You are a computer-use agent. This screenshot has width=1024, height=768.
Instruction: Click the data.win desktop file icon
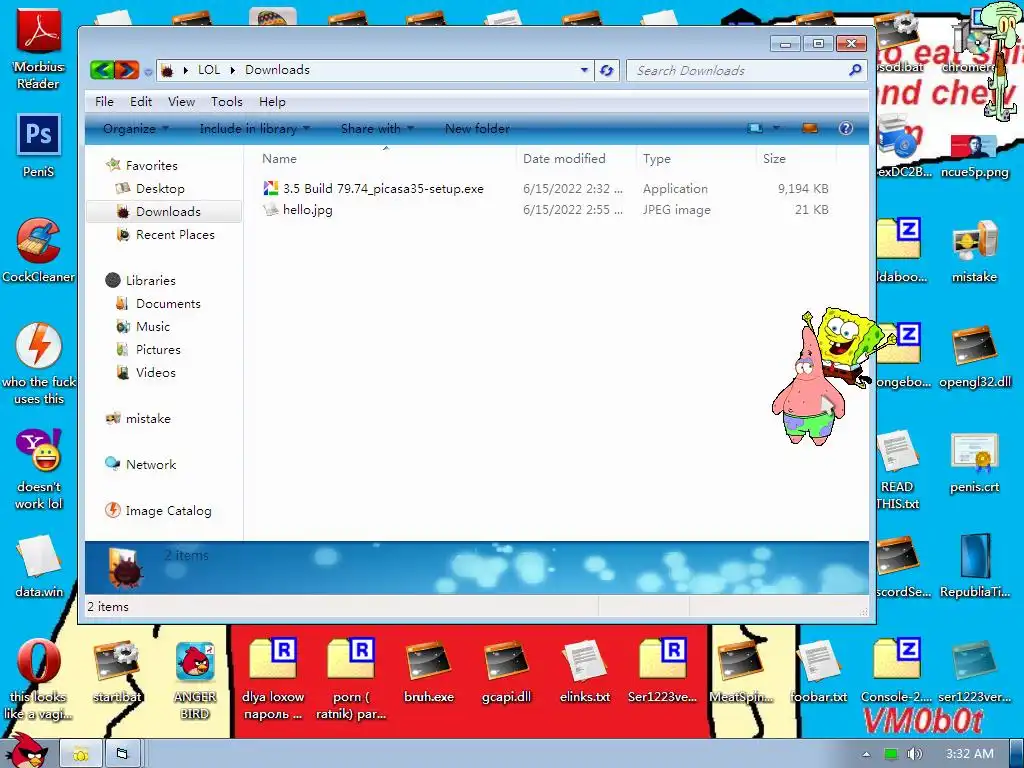[x=39, y=566]
